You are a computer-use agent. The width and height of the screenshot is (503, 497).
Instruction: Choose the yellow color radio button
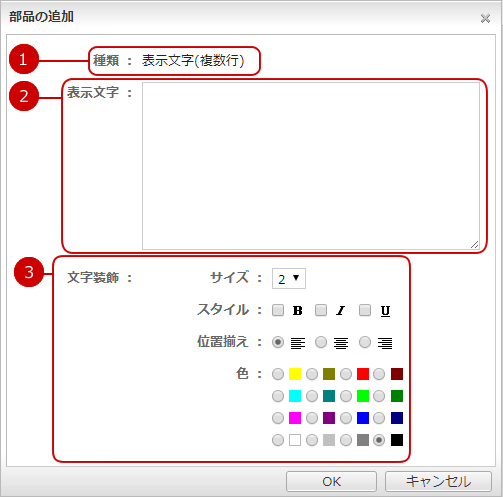pyautogui.click(x=278, y=374)
